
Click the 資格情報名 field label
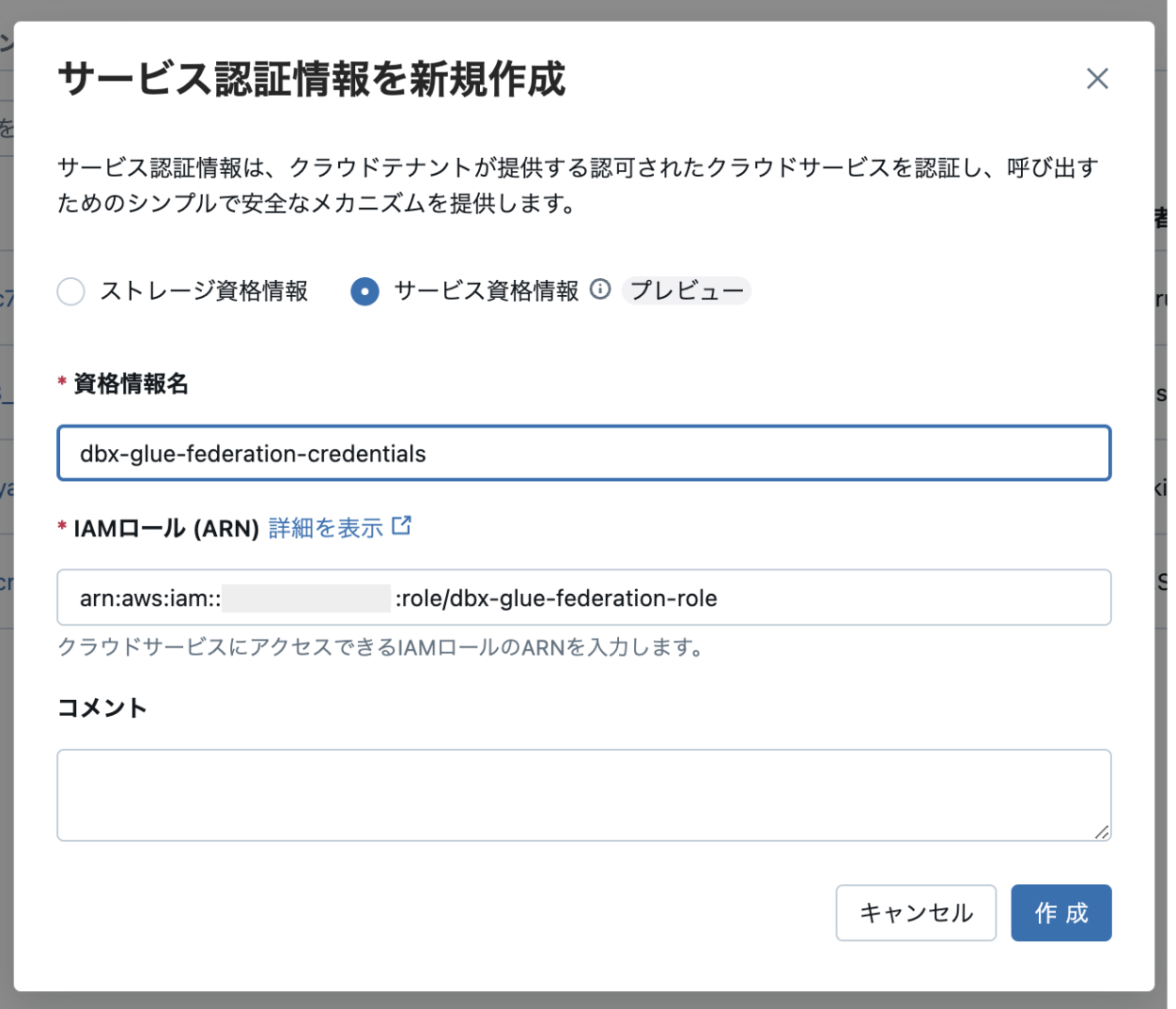click(x=132, y=383)
